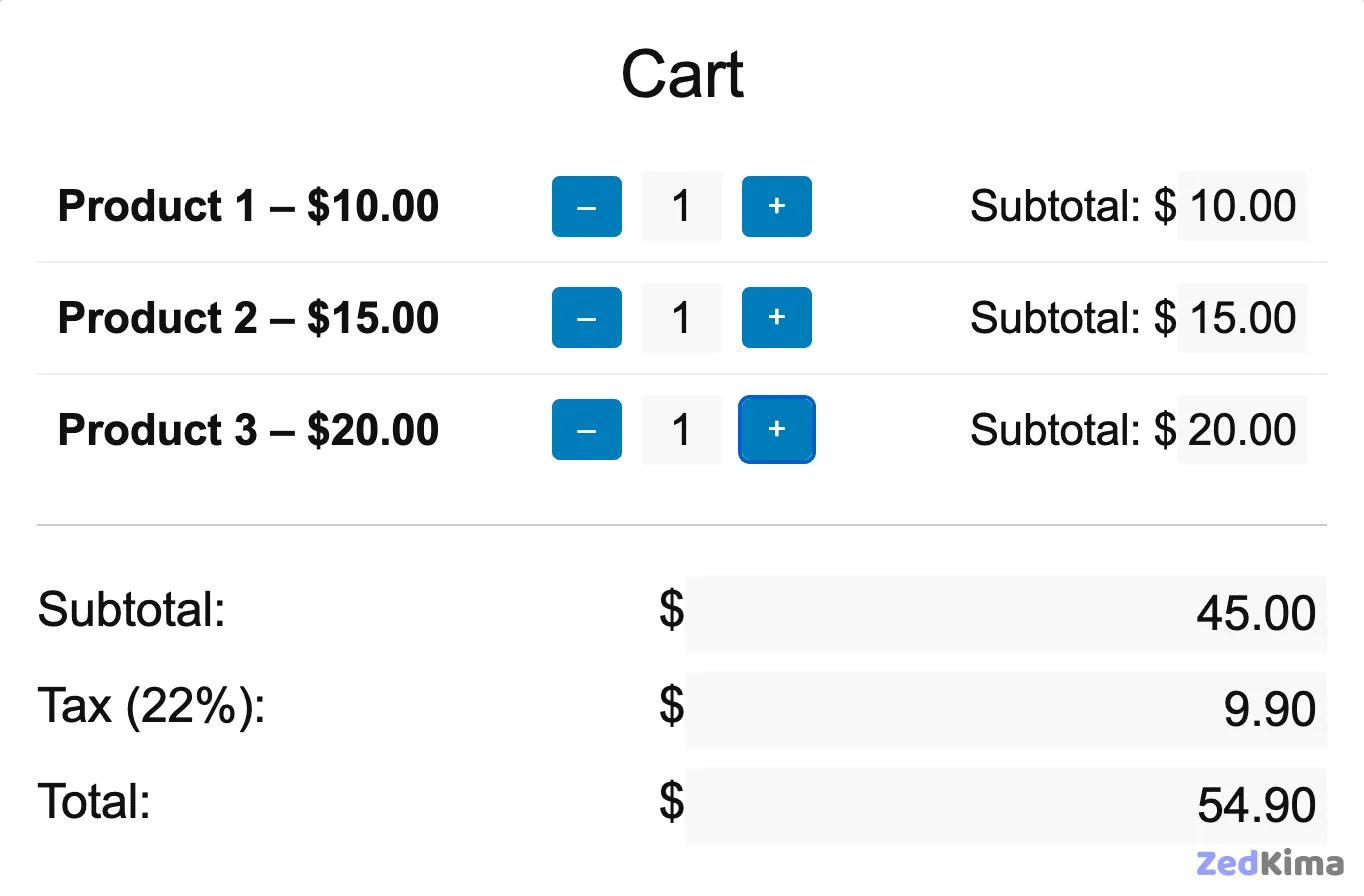The image size is (1364, 896).
Task: Focus the Total field showing 54.90
Action: (x=1005, y=805)
